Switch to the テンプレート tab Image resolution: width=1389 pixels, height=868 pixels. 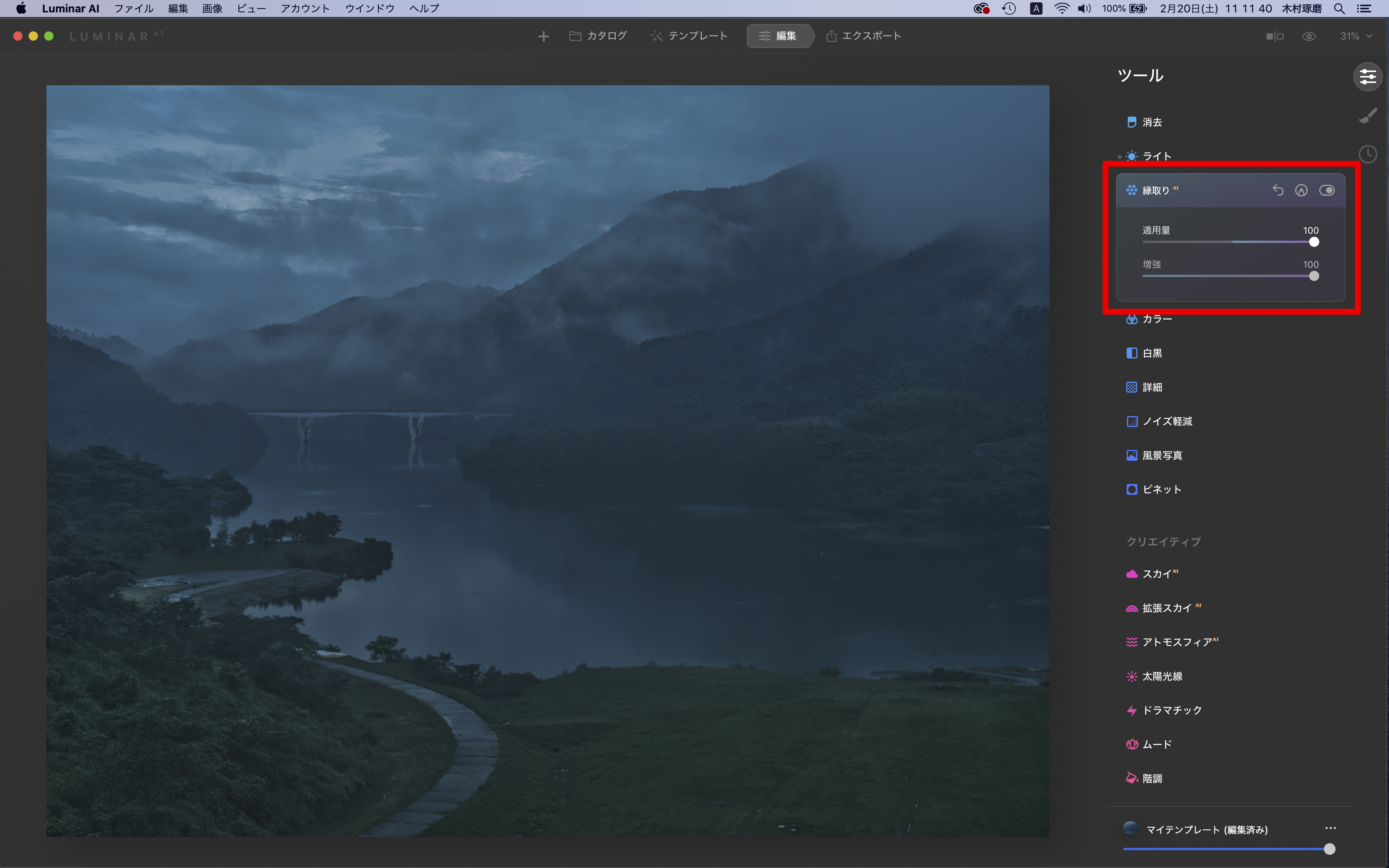689,36
